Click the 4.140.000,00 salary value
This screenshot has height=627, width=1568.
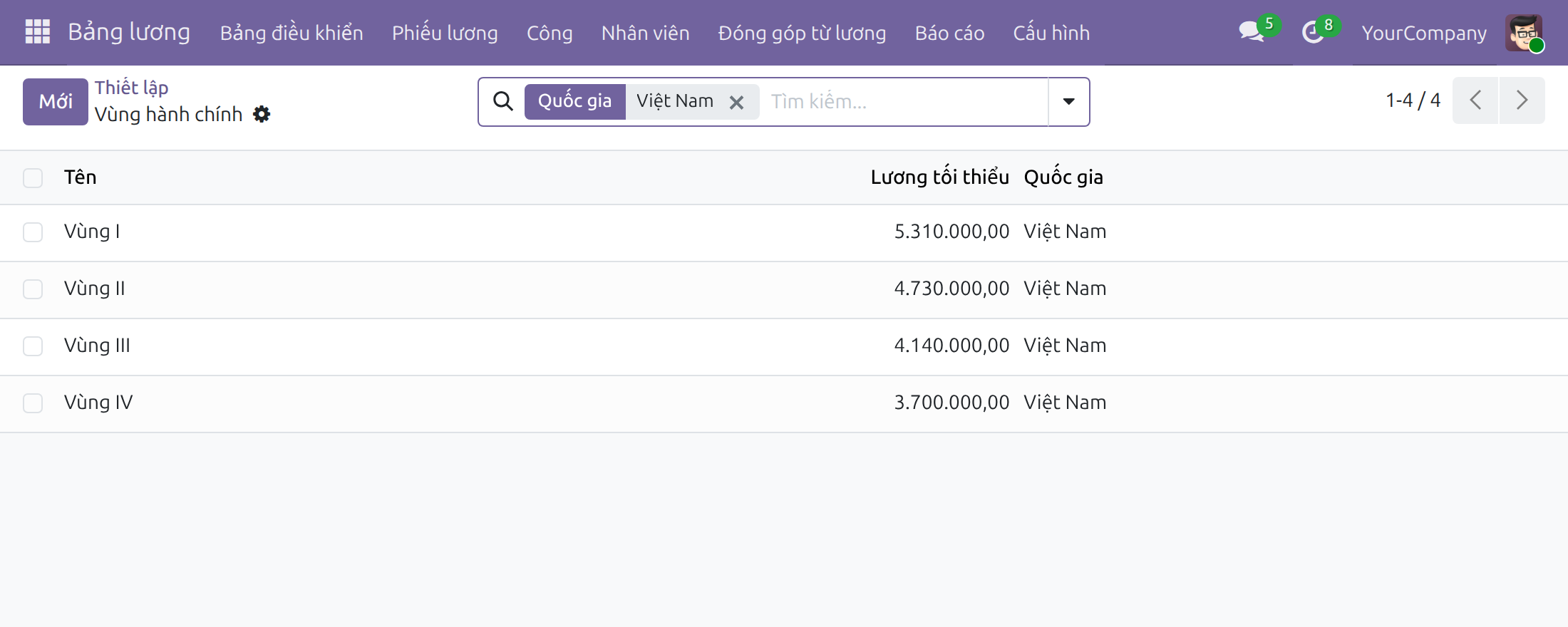[x=951, y=346]
